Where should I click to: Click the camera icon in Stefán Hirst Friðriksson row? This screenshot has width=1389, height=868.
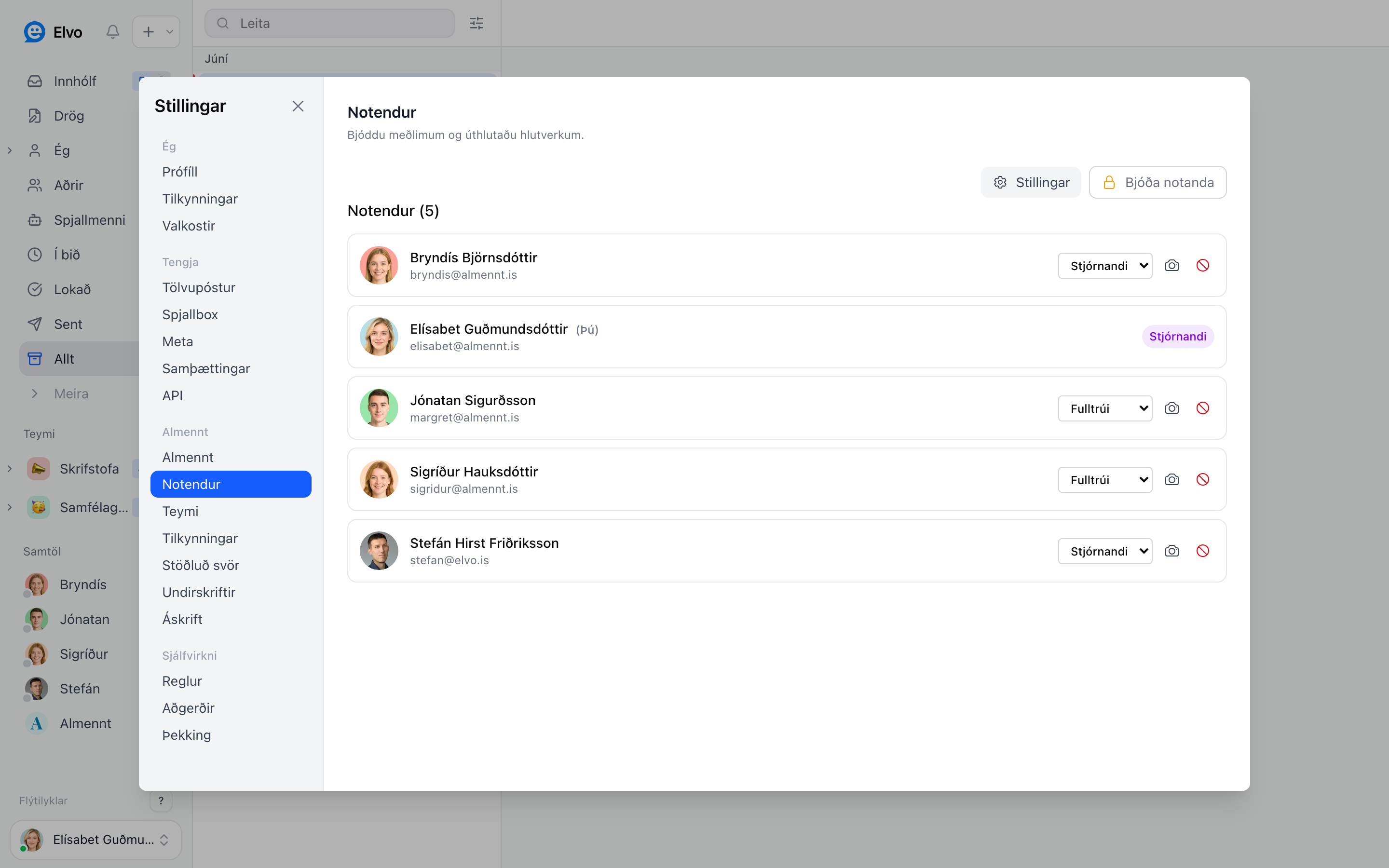[x=1171, y=551]
